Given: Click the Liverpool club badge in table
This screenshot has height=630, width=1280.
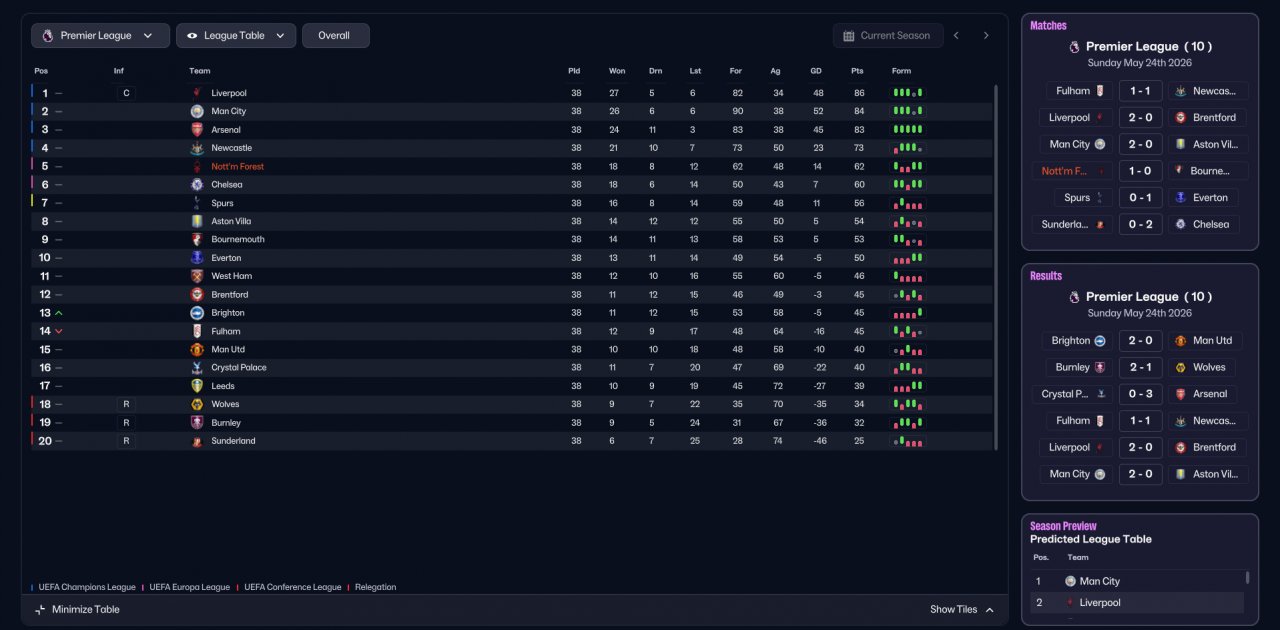Looking at the screenshot, I should (x=197, y=93).
